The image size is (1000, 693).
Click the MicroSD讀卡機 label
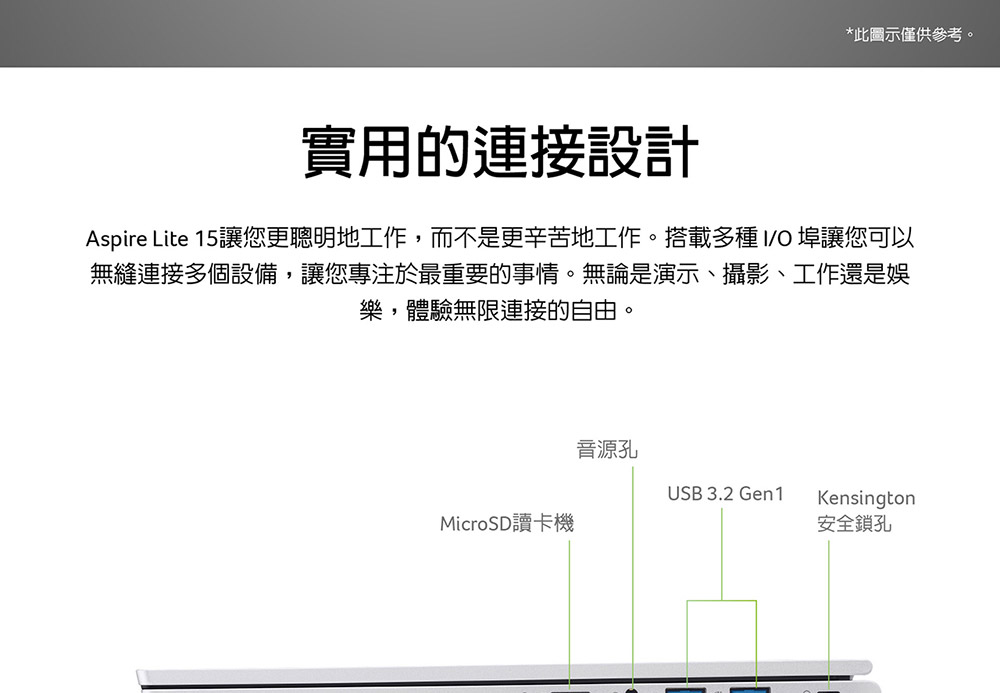coord(507,523)
